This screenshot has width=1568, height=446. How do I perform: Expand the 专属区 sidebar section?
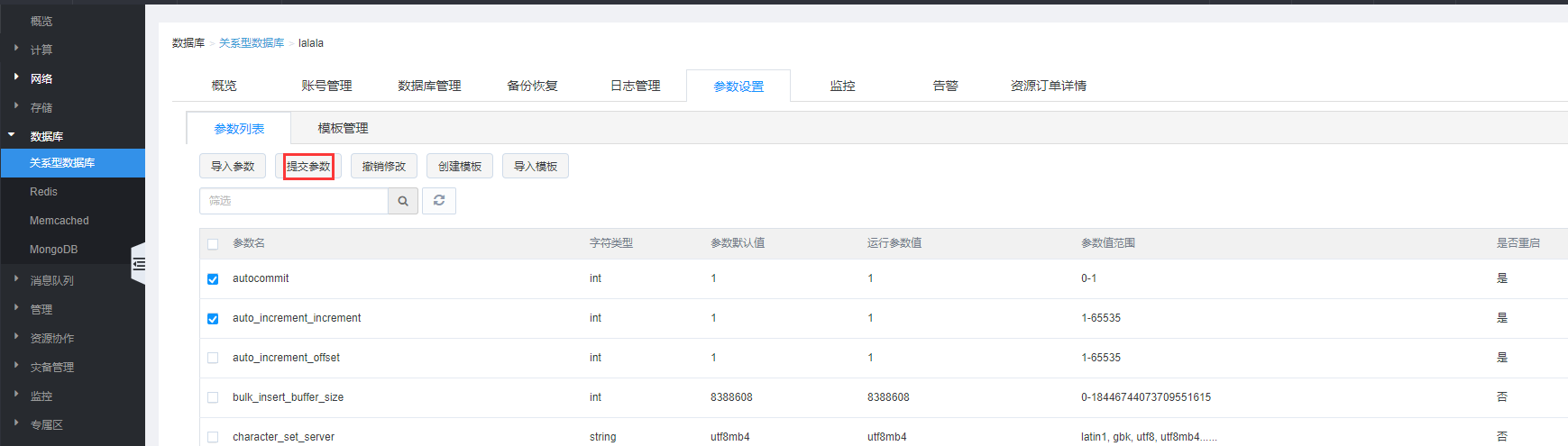pyautogui.click(x=46, y=424)
